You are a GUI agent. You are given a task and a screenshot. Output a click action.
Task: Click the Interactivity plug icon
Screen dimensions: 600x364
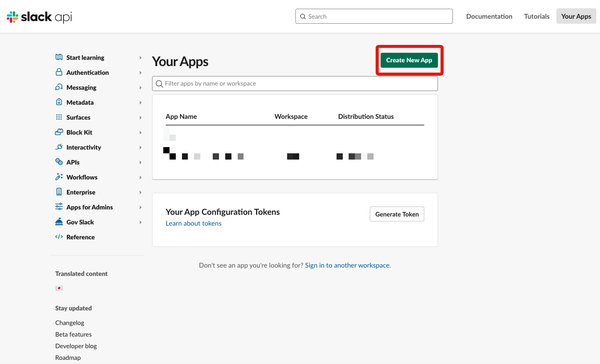[x=59, y=147]
